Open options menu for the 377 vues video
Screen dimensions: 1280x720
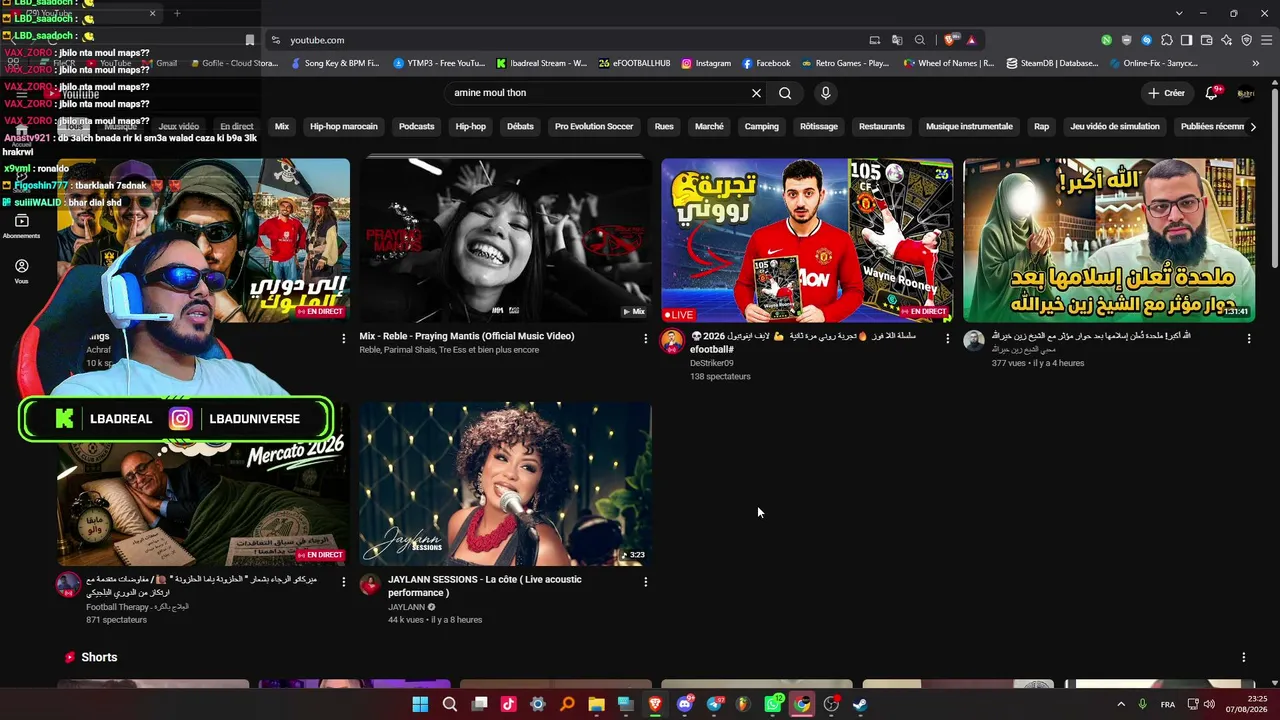point(1248,339)
